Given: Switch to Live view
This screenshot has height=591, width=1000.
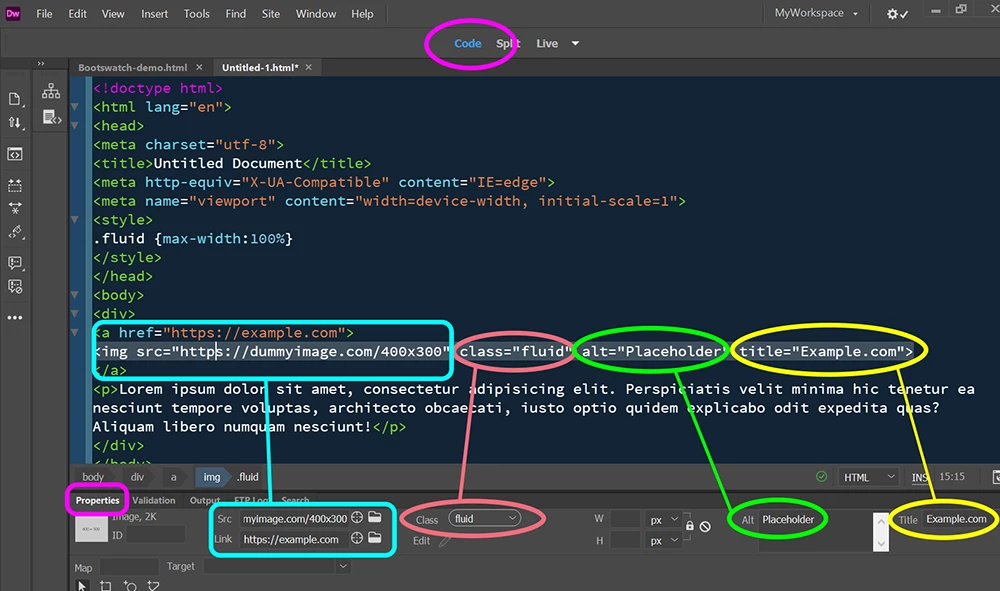Looking at the screenshot, I should click(547, 43).
